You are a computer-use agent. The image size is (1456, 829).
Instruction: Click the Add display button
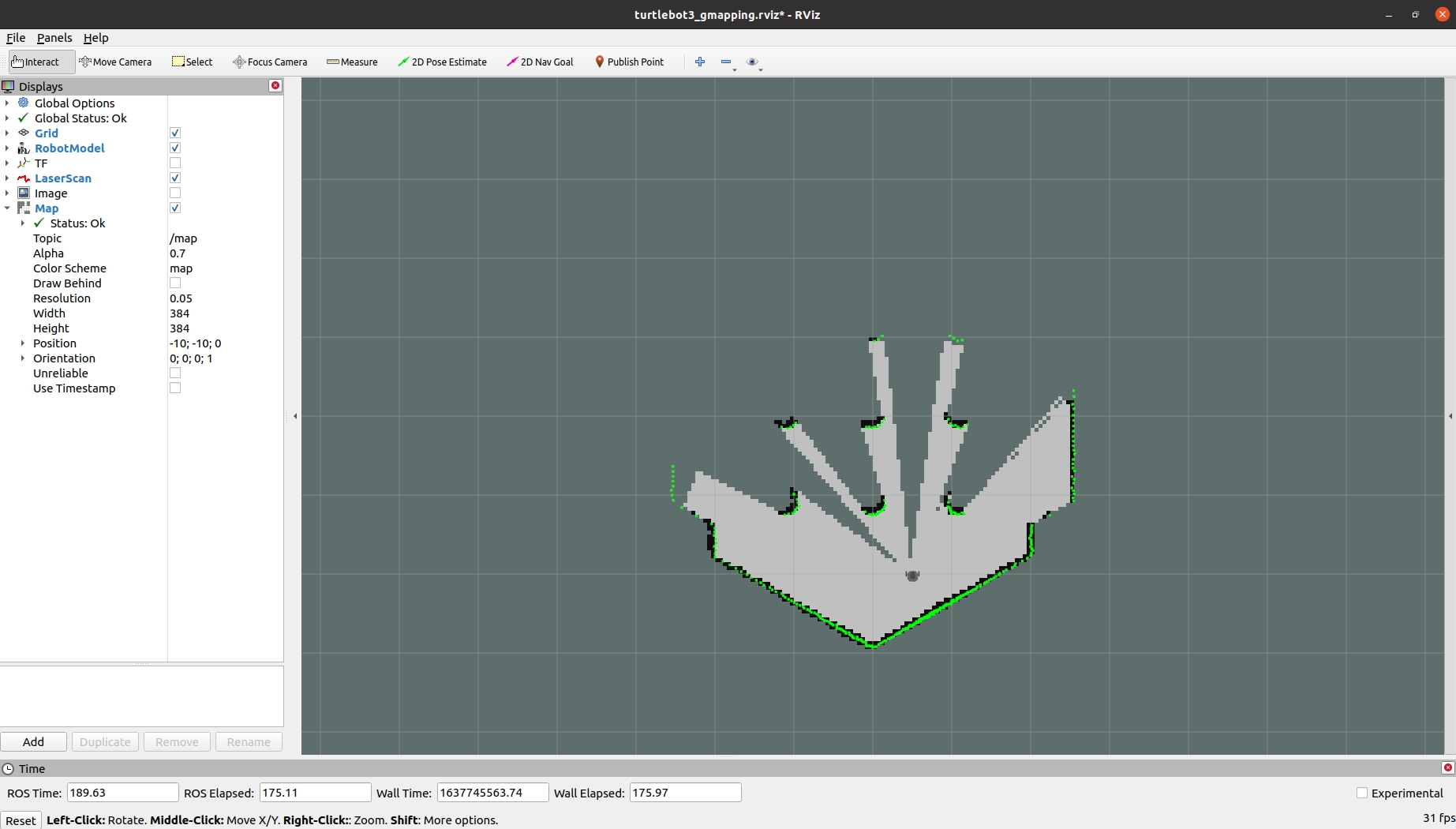tap(33, 741)
